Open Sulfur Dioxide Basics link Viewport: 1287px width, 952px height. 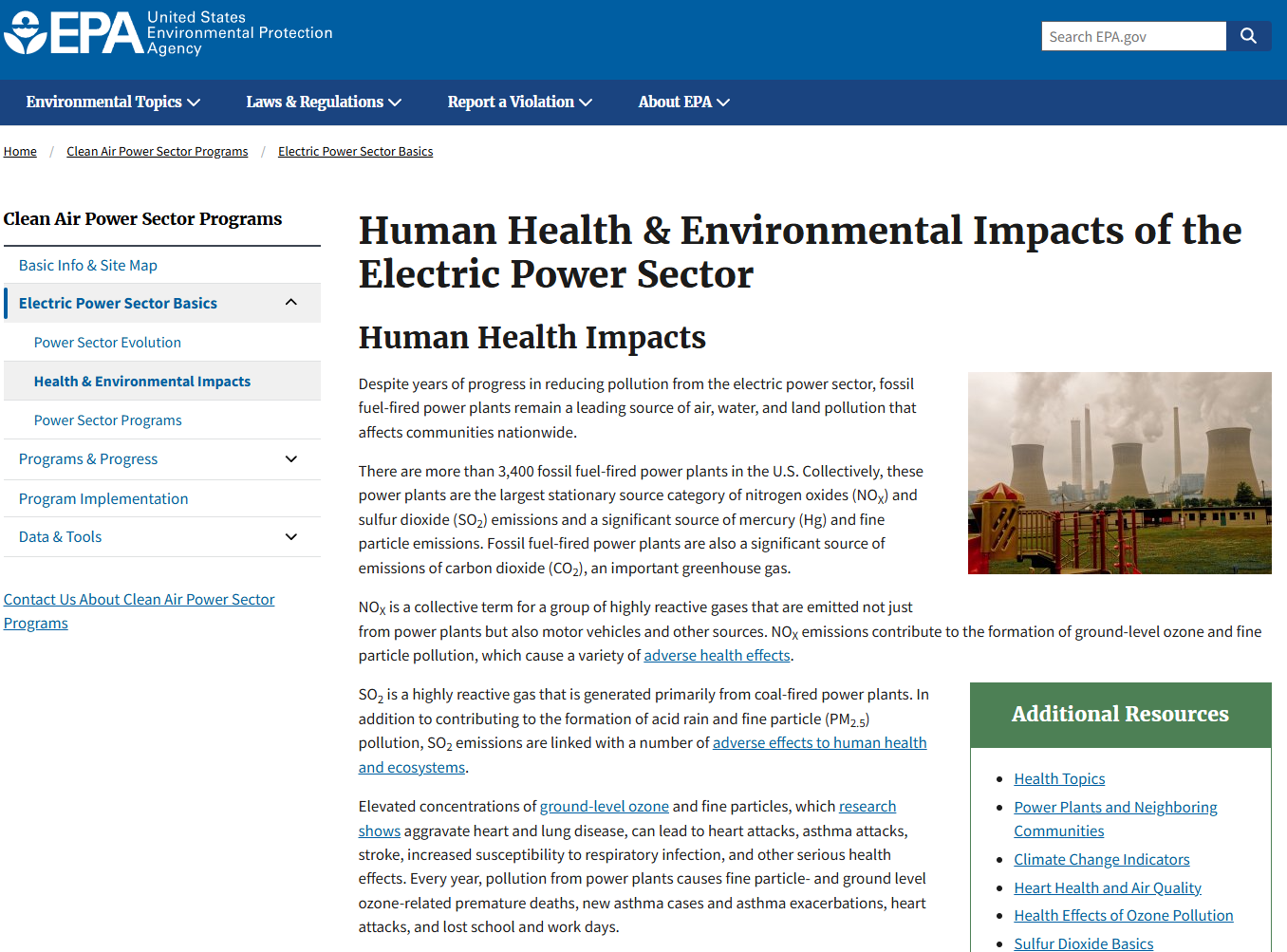1084,943
